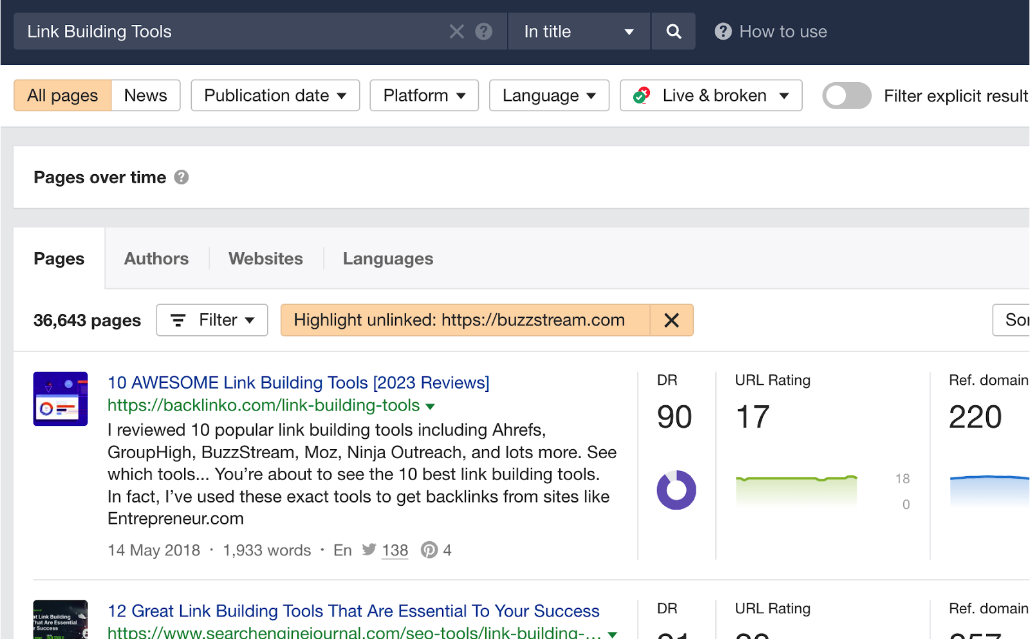Expand the Live & broken dropdown
The height and width of the screenshot is (639, 1031).
point(710,95)
